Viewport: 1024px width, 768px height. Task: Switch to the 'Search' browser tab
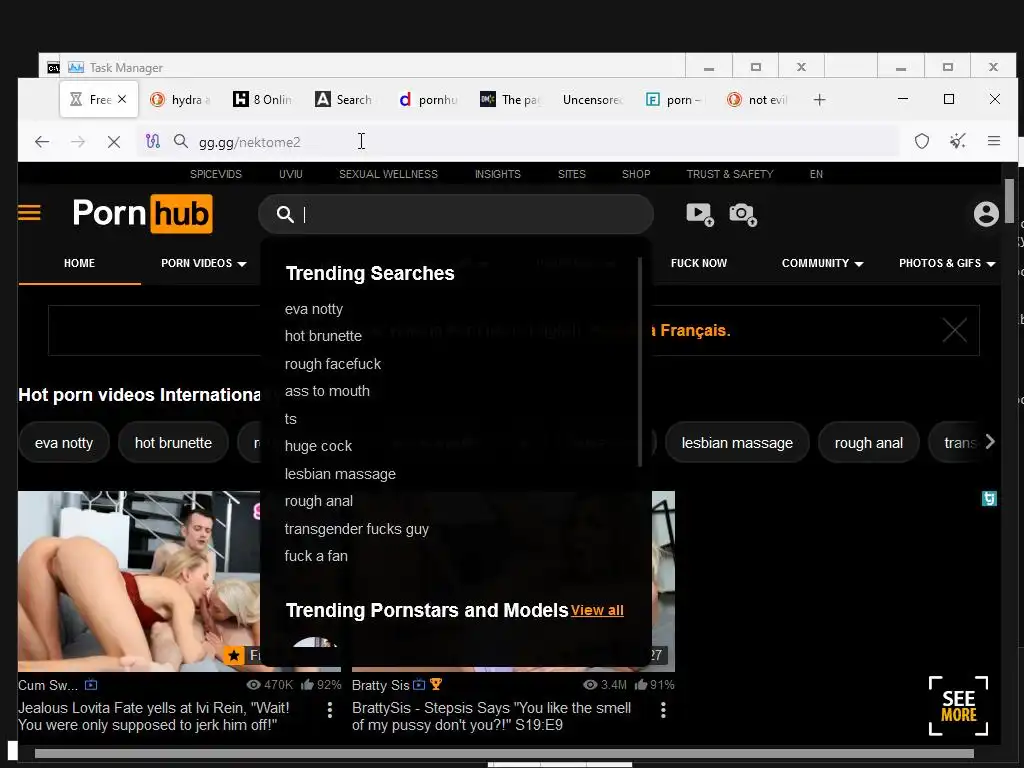pyautogui.click(x=344, y=100)
